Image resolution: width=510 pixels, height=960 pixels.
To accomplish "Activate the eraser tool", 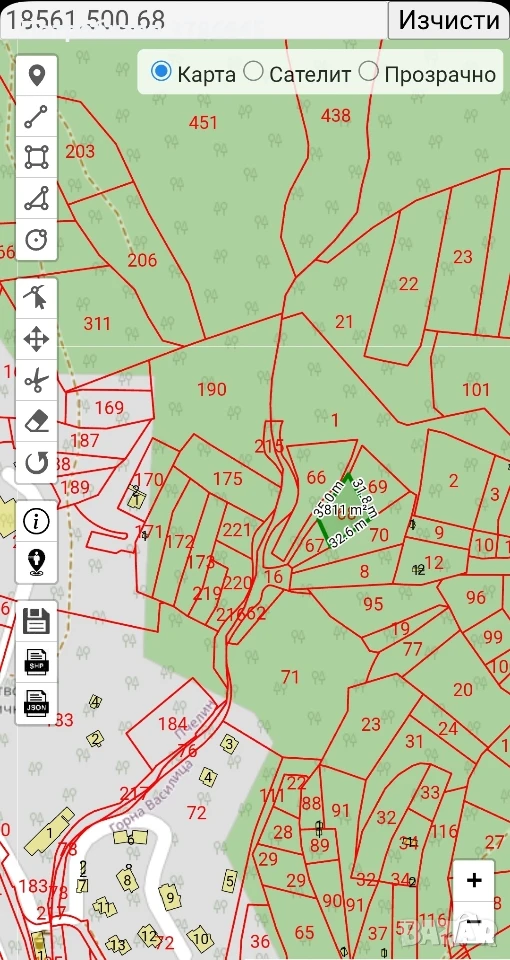I will pos(36,421).
